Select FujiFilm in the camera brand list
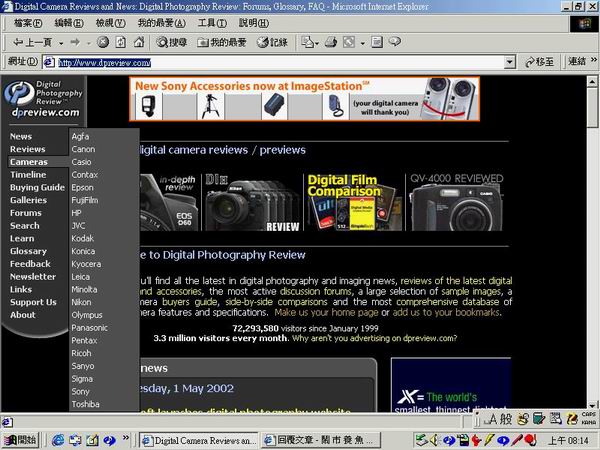 tap(85, 200)
